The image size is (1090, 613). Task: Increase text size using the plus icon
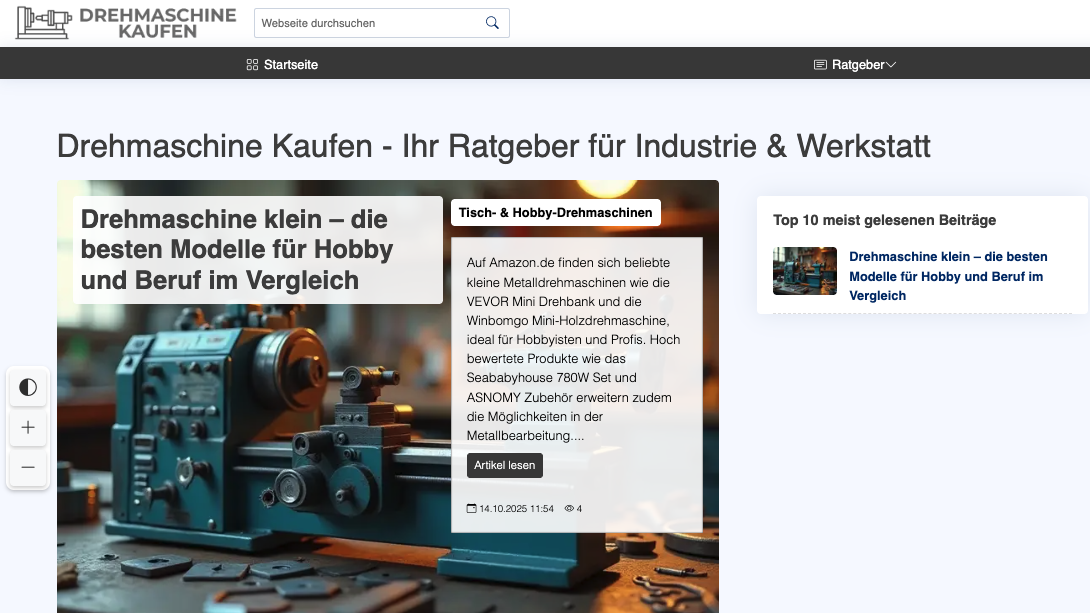tap(28, 428)
